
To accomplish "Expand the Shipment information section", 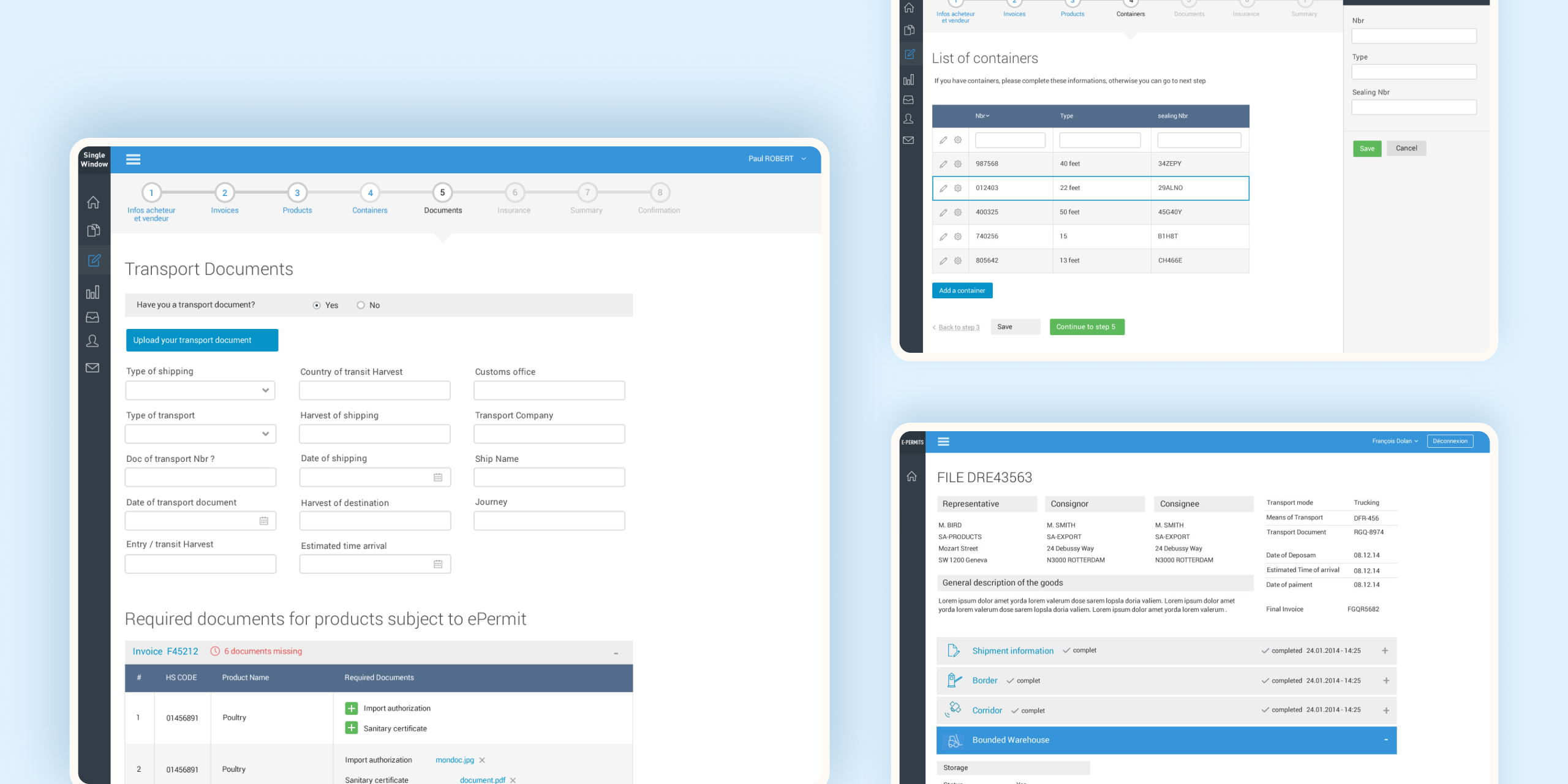I will tap(1385, 650).
